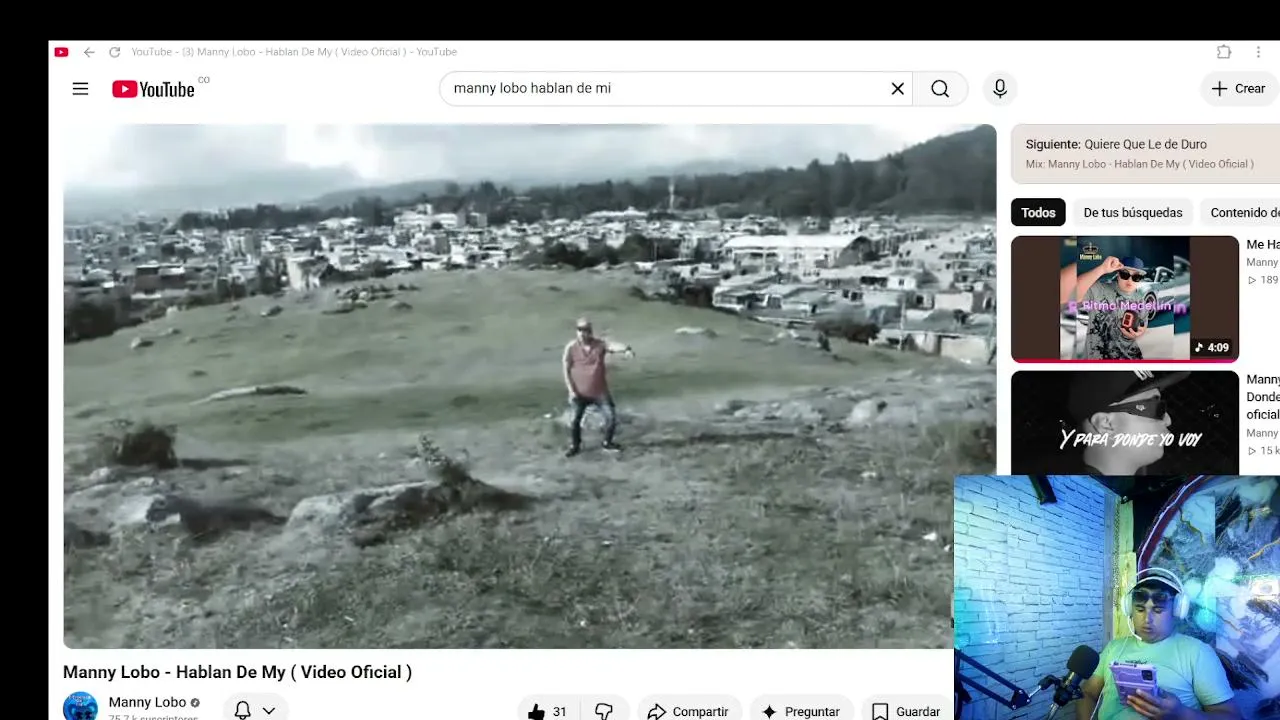Viewport: 1280px width, 720px height.
Task: Click the YouTube favicon in the browser bar
Action: (61, 52)
